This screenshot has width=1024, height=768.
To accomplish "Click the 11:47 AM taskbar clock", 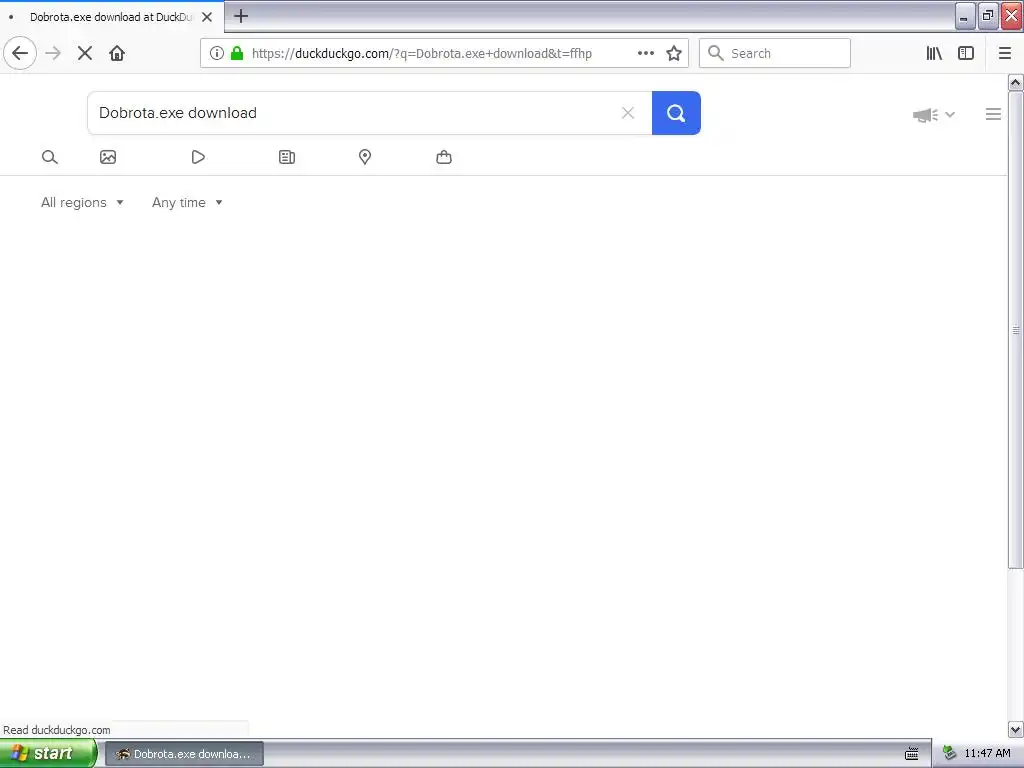I will click(987, 754).
